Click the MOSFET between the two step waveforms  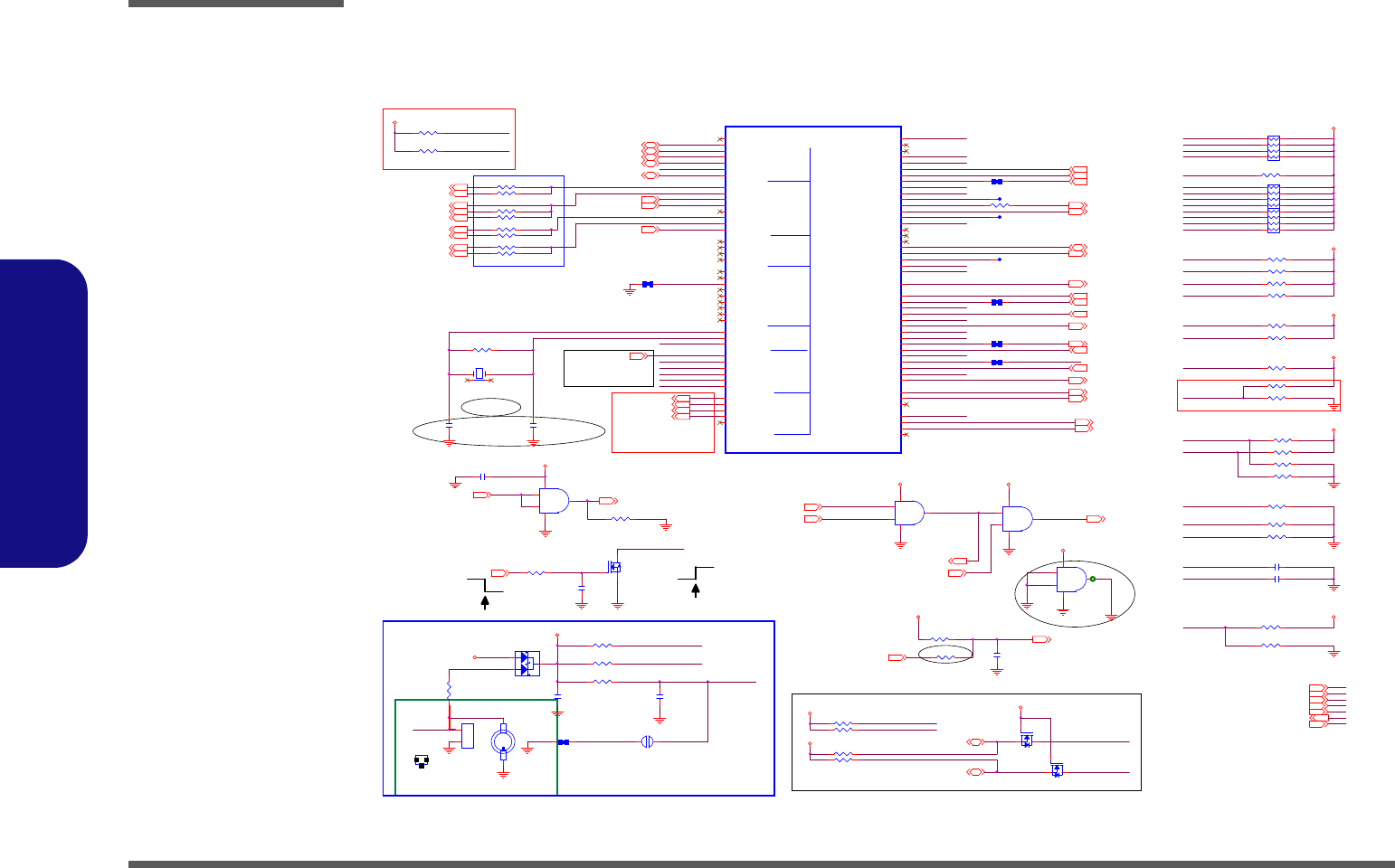(x=616, y=567)
